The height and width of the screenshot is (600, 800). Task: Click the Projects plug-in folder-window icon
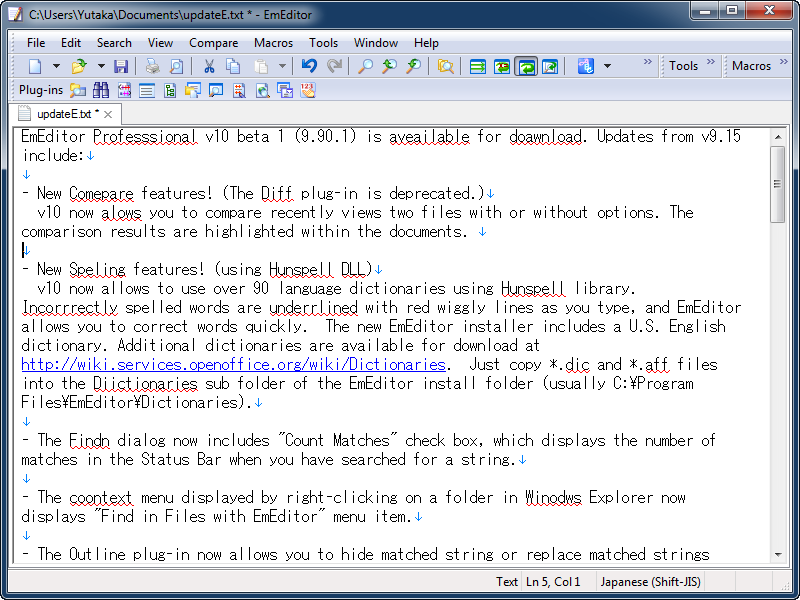pos(193,90)
